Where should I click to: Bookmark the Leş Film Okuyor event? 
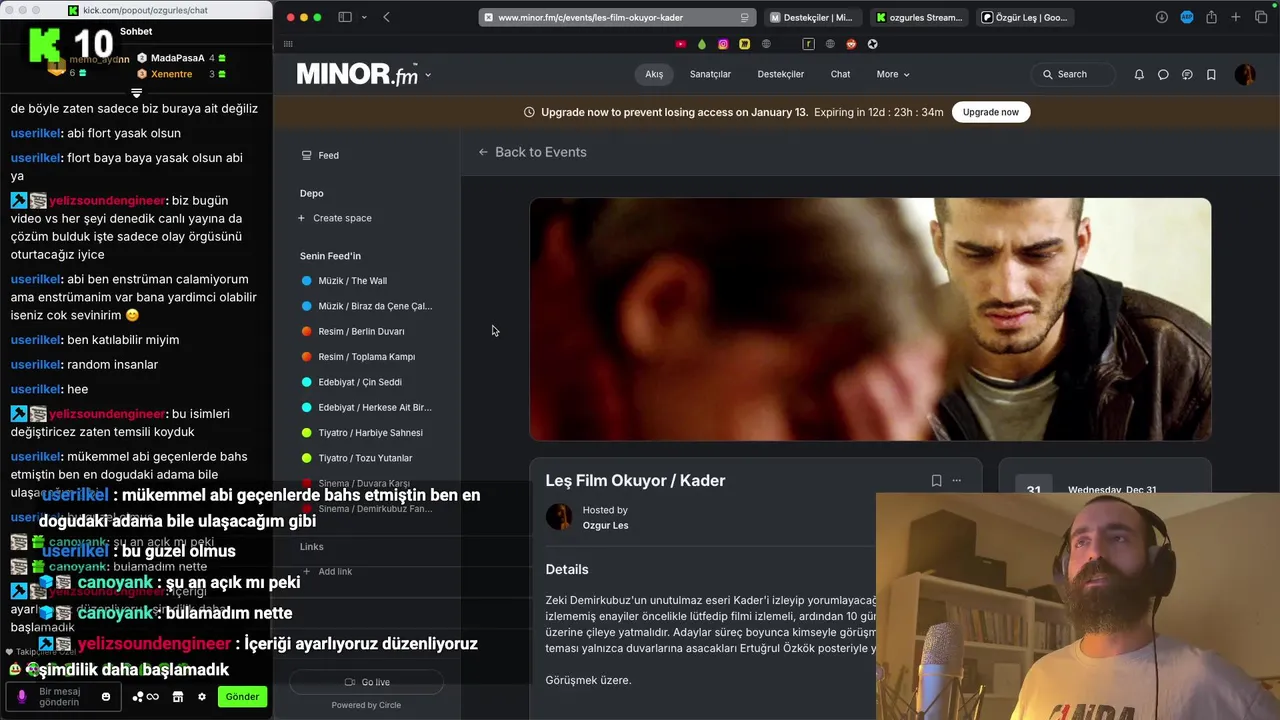pyautogui.click(x=936, y=480)
